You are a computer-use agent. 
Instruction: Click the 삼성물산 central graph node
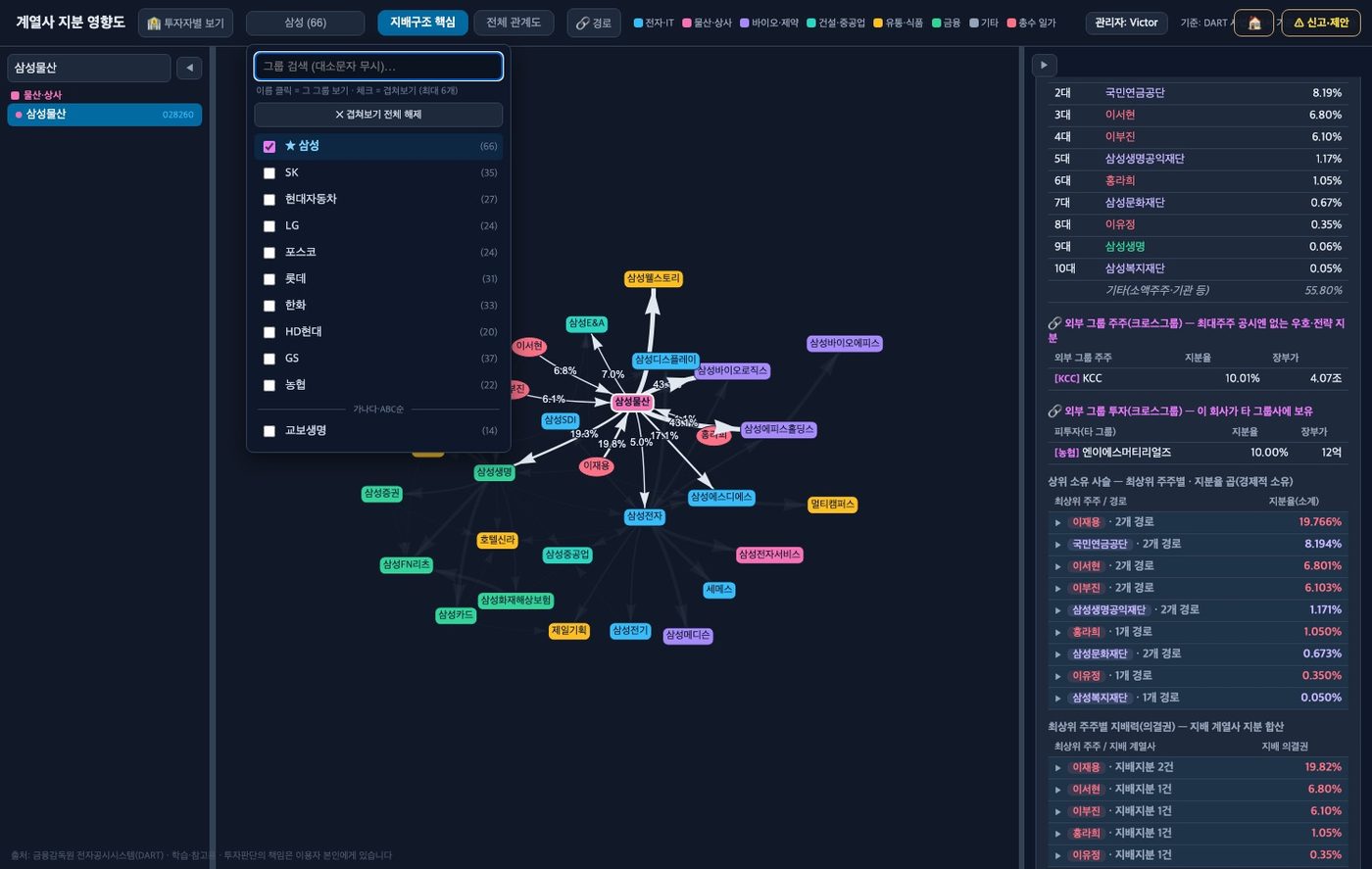[632, 402]
